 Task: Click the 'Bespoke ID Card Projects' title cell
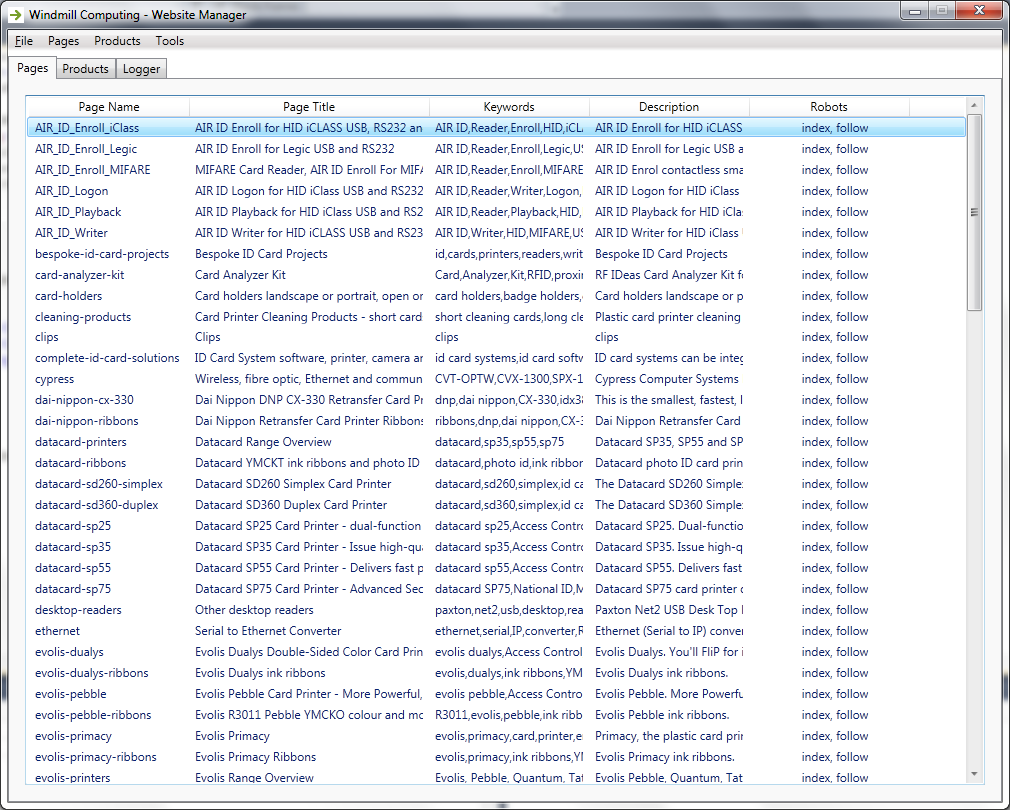pos(262,254)
